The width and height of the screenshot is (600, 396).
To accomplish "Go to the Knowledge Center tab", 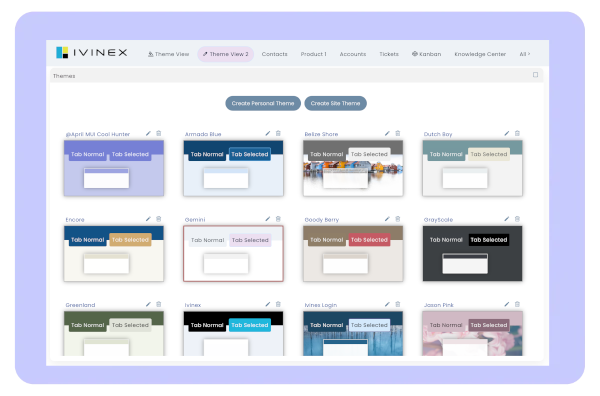I will [480, 54].
